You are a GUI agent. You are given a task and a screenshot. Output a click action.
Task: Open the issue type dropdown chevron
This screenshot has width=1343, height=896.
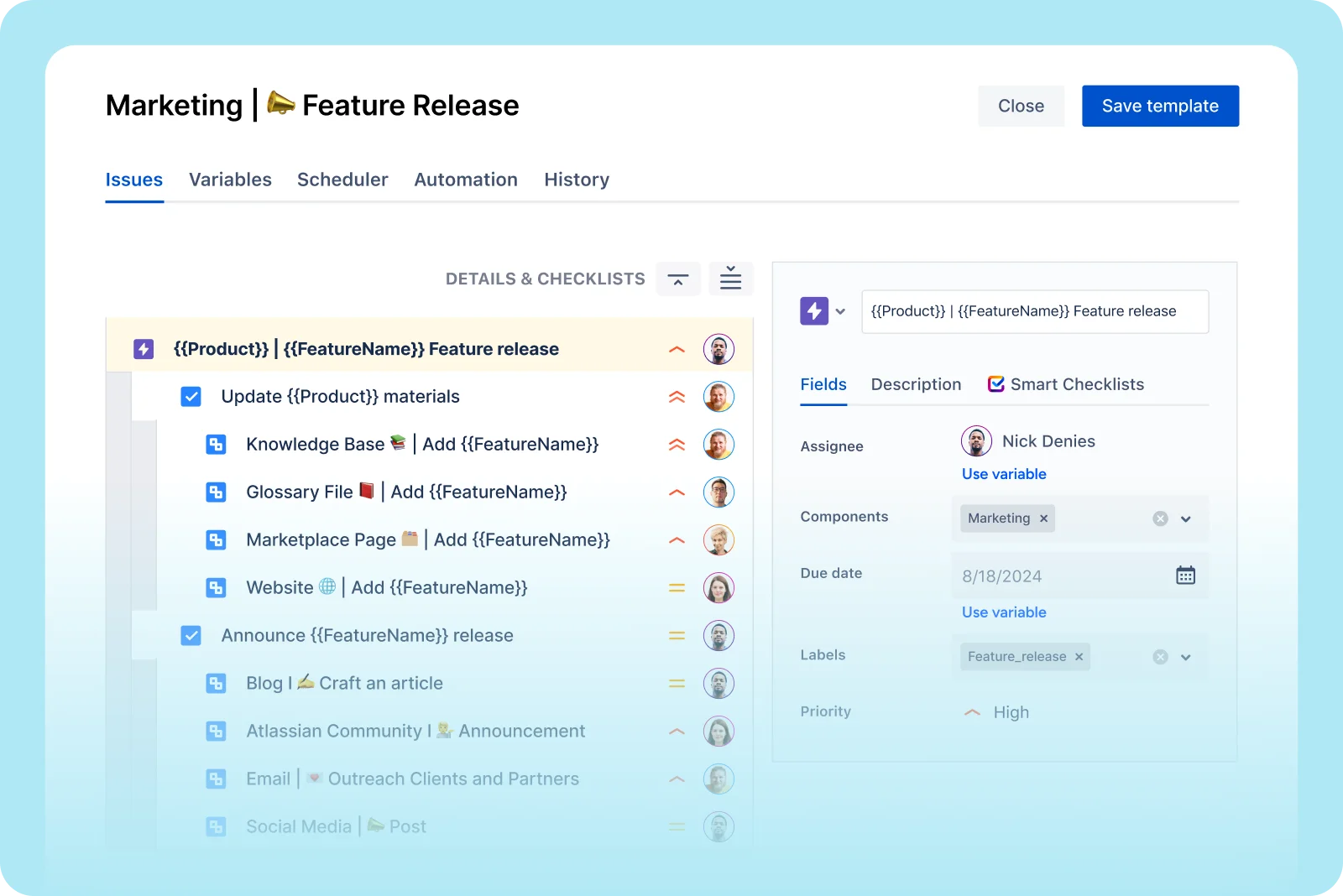click(840, 311)
